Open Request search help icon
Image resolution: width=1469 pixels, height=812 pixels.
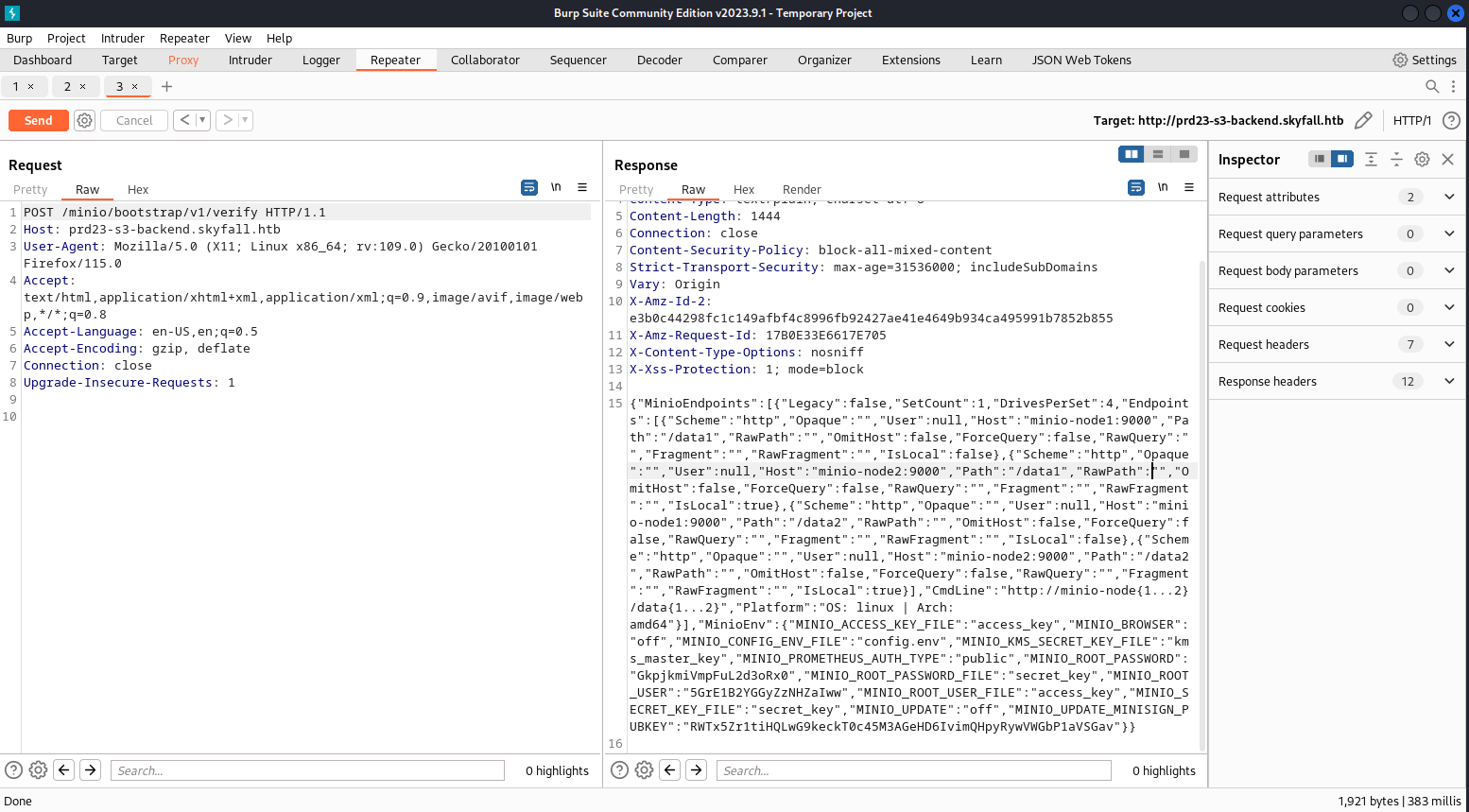click(x=13, y=769)
